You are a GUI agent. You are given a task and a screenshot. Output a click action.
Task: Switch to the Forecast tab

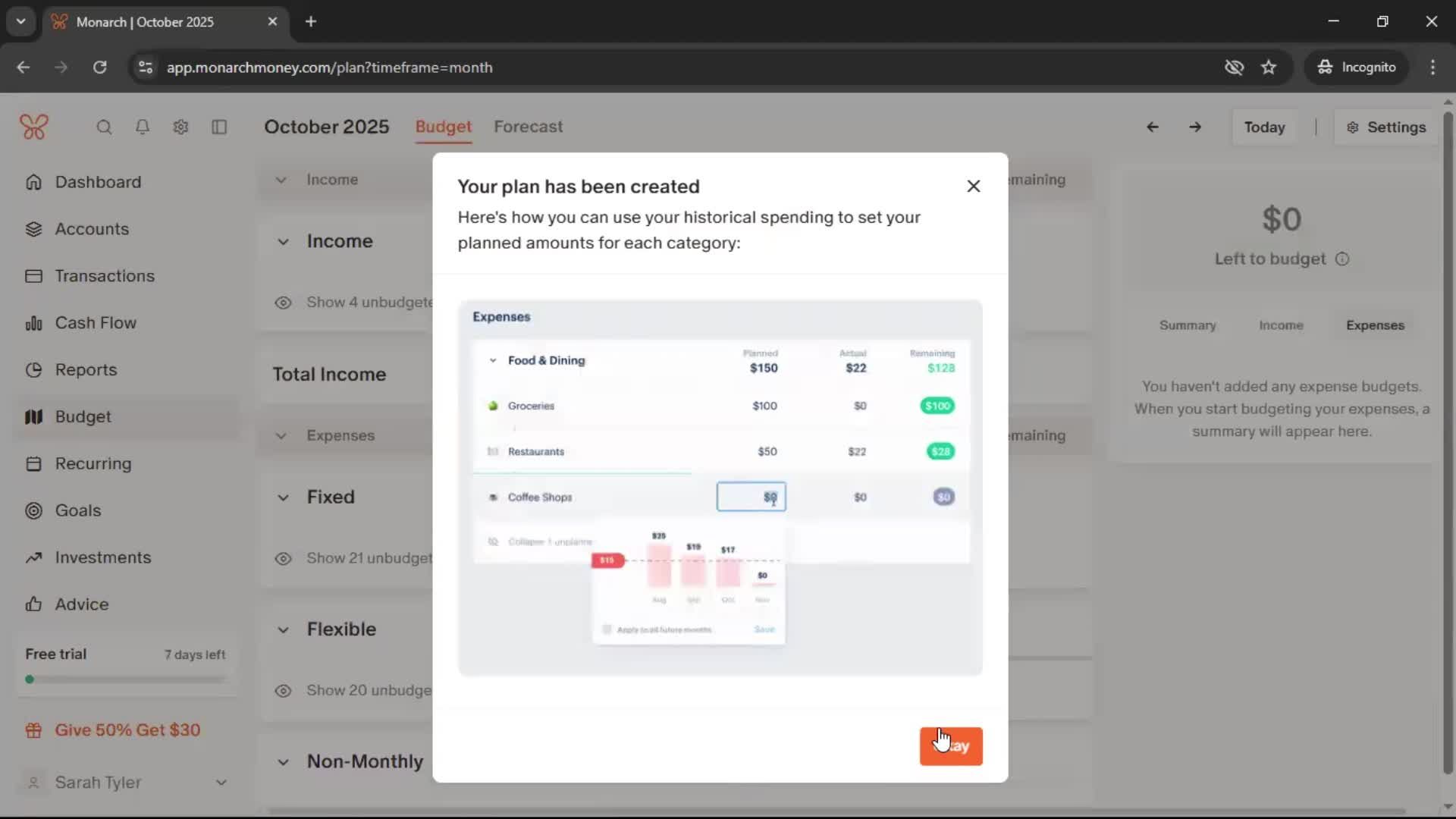click(528, 127)
